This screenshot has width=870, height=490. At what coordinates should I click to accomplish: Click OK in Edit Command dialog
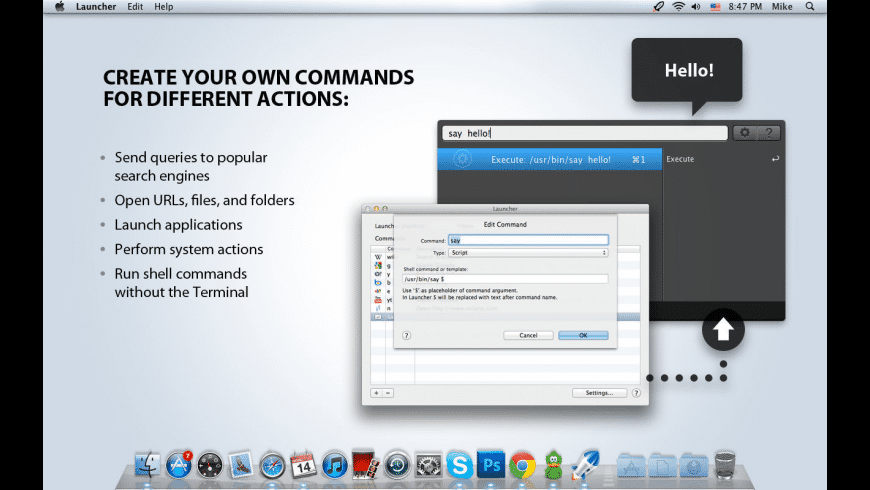pos(583,335)
